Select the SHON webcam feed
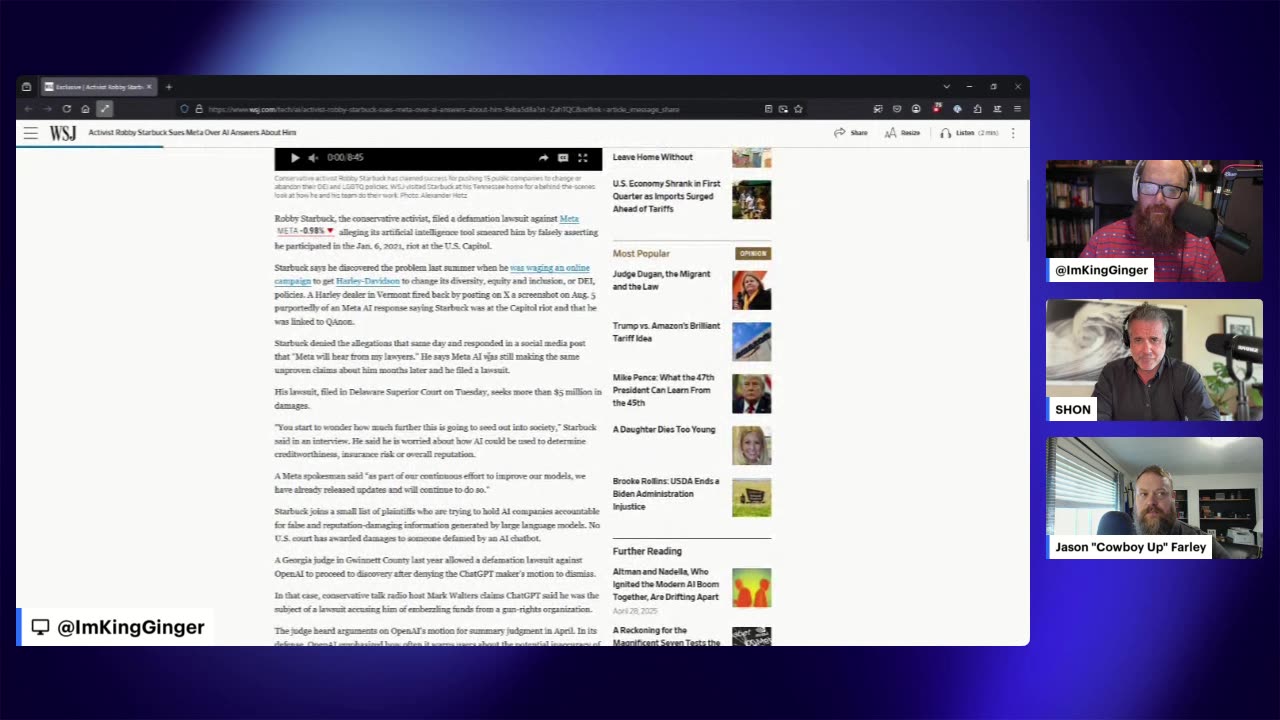The width and height of the screenshot is (1280, 720). pyautogui.click(x=1154, y=360)
